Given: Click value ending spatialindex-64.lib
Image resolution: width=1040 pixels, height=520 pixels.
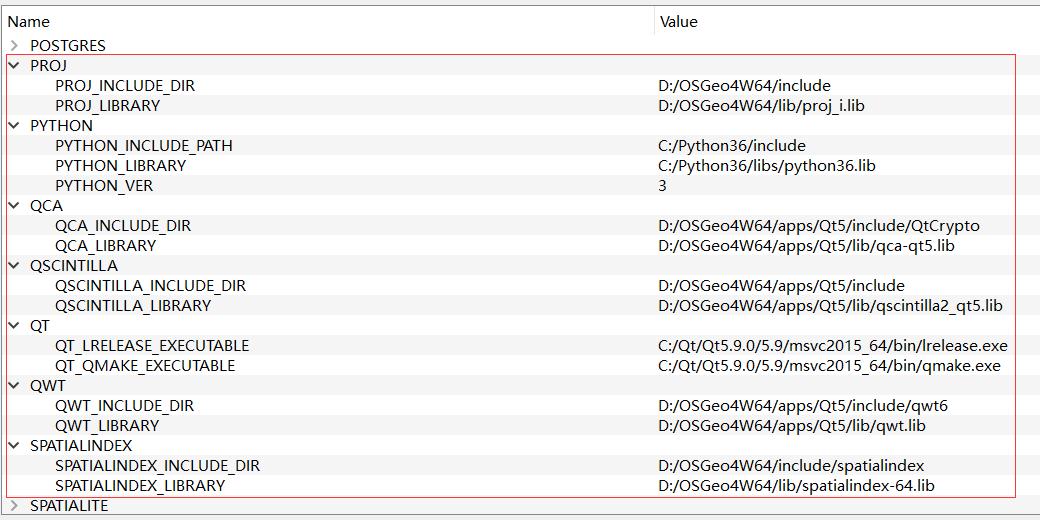Looking at the screenshot, I should point(797,486).
